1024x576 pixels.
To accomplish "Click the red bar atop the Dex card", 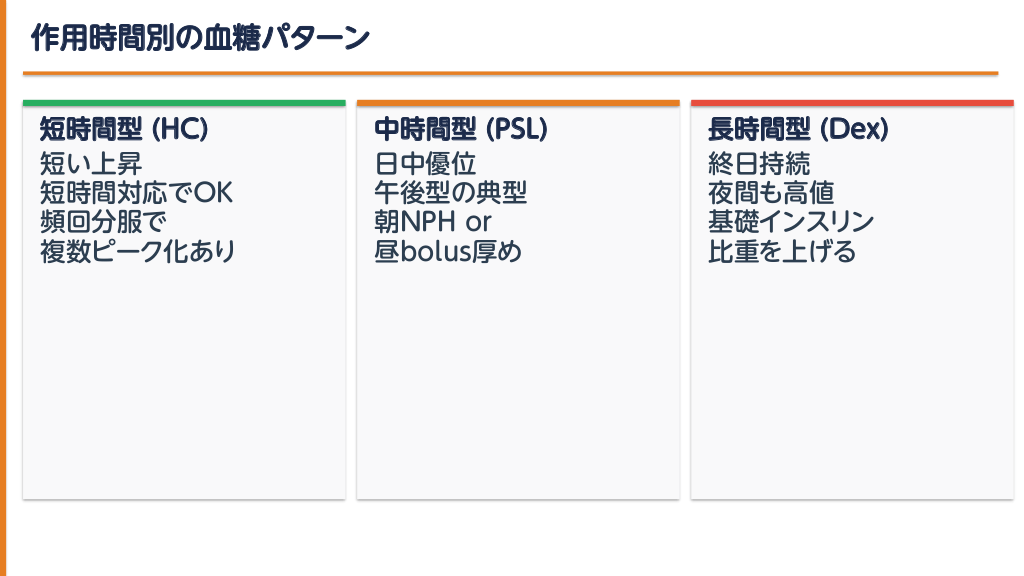I will [x=852, y=103].
